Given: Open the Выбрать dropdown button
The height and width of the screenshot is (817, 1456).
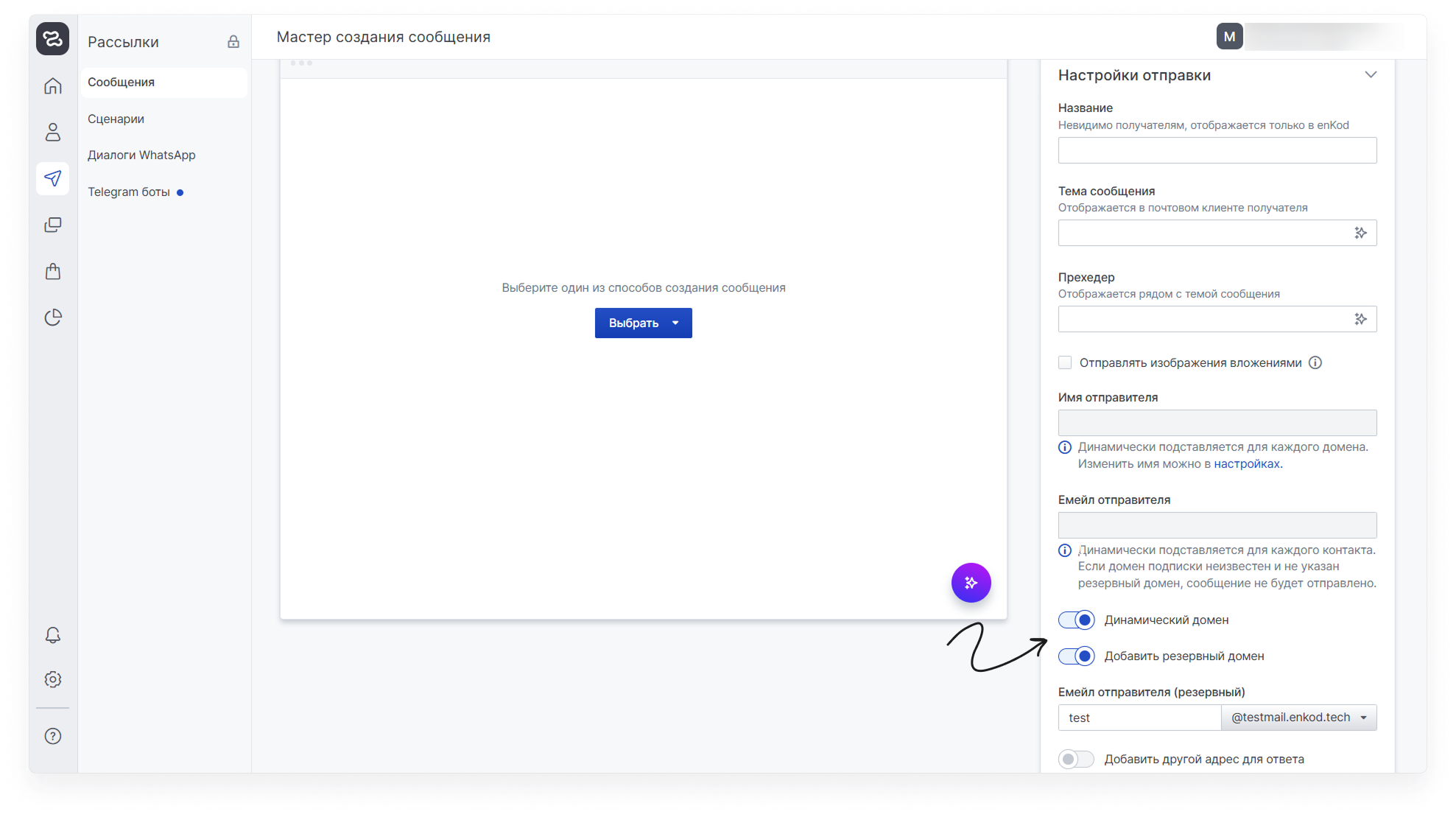Looking at the screenshot, I should [643, 323].
